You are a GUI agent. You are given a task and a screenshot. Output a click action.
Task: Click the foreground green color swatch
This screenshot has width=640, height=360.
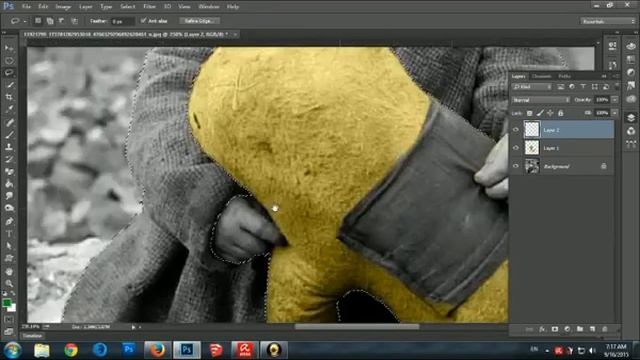(6, 303)
